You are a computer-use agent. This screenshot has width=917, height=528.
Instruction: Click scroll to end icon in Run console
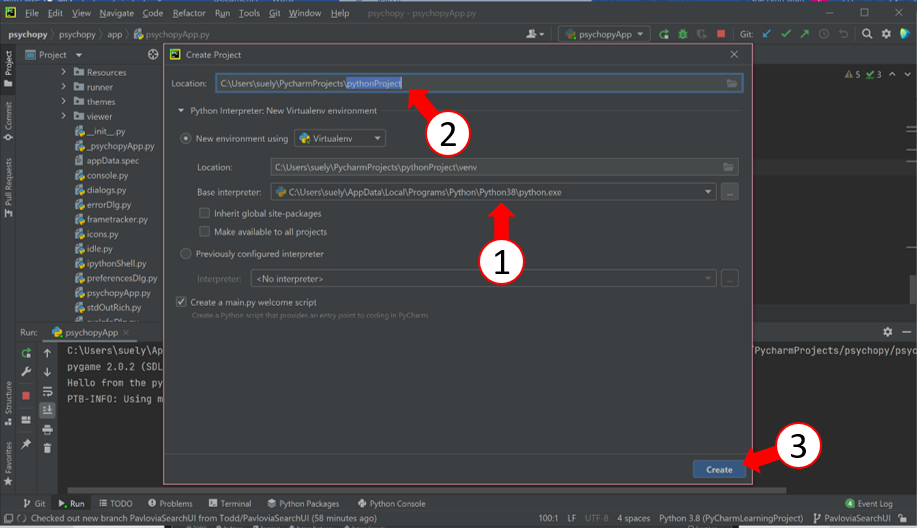point(47,410)
